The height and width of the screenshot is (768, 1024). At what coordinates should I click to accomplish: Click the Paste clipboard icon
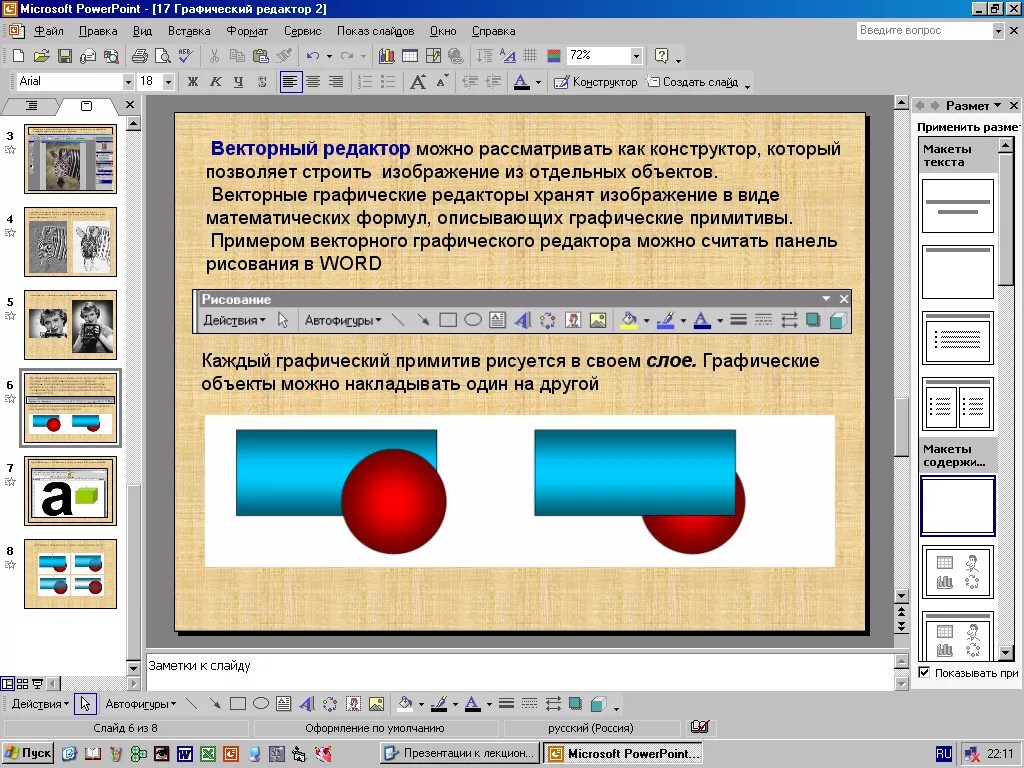pyautogui.click(x=261, y=56)
